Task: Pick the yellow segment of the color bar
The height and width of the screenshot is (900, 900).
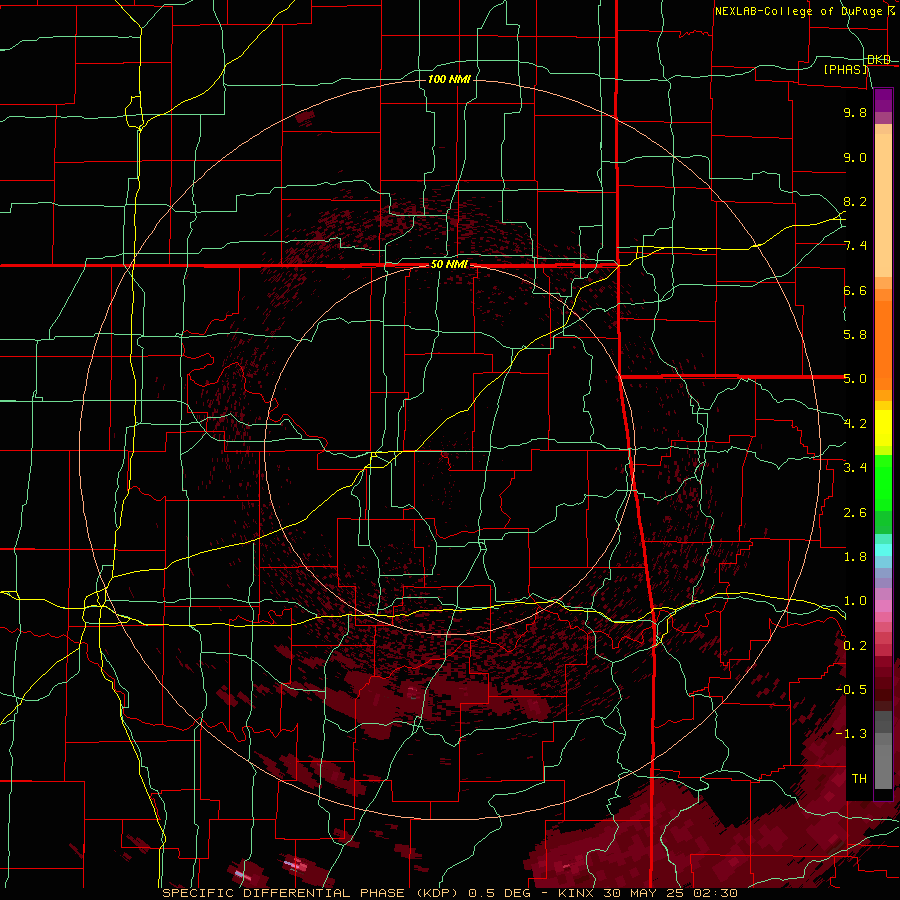Action: click(x=883, y=428)
